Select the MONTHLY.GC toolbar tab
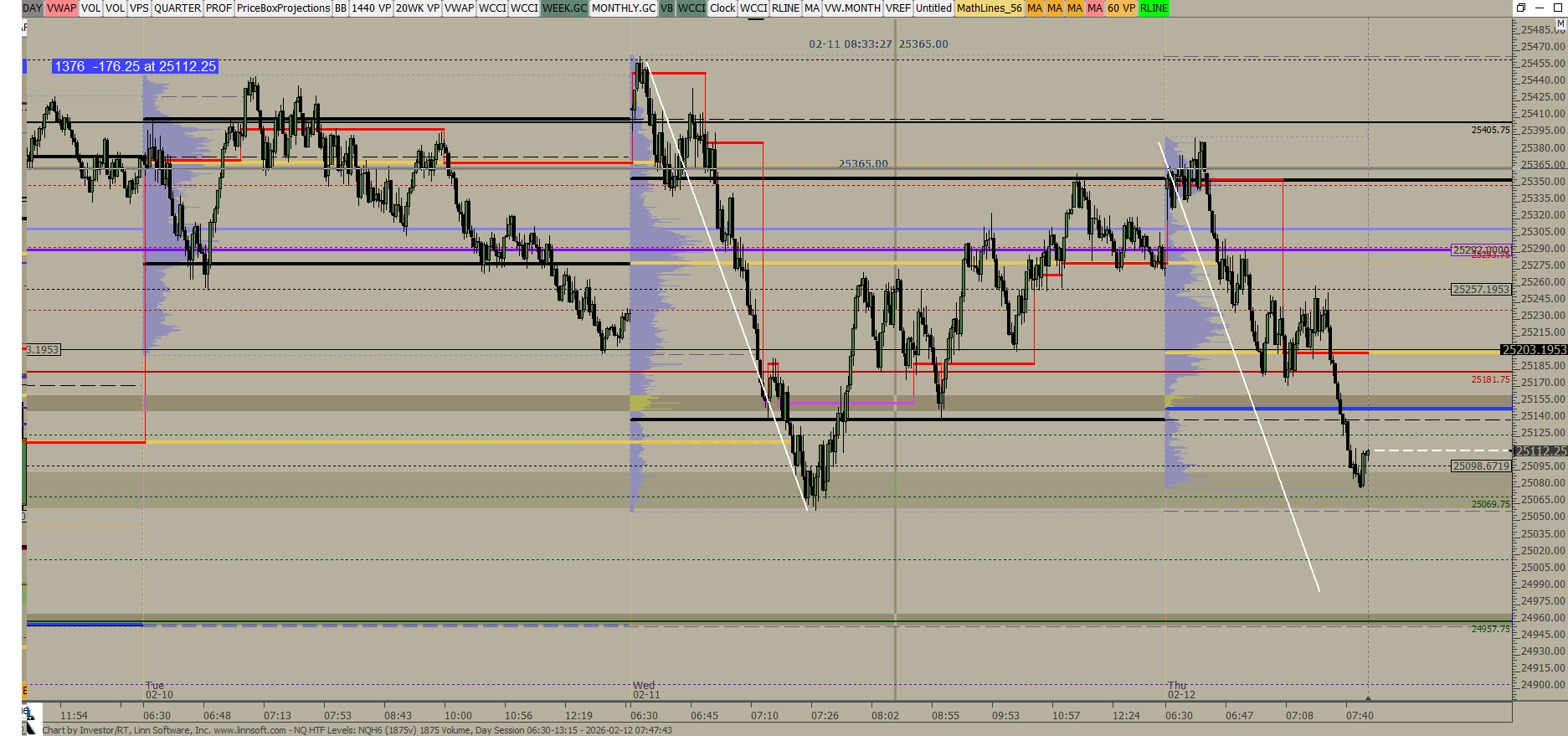 coord(623,8)
